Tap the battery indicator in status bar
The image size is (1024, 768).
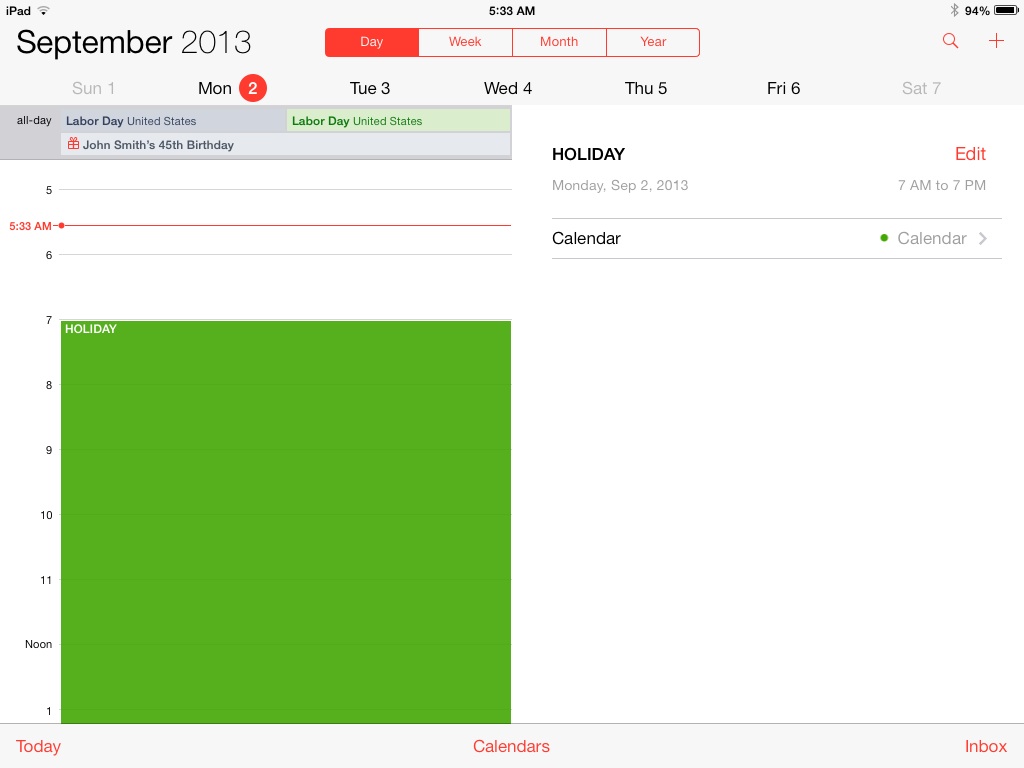[x=1006, y=10]
